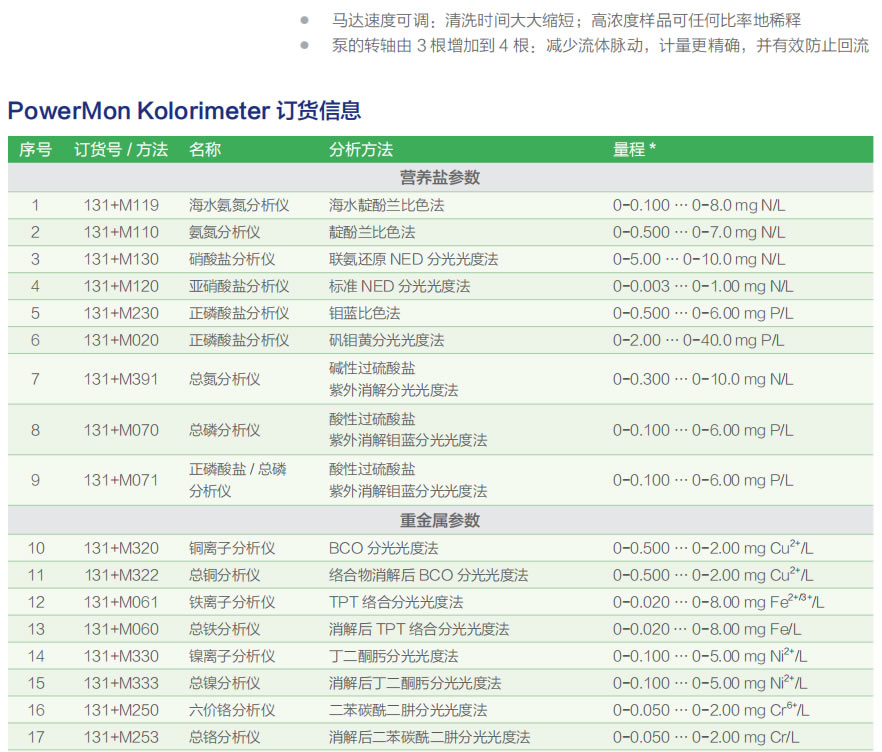Viewport: 882px width, 752px height.
Task: Select the method "钒钼黄分光光度法"
Action: pyautogui.click(x=386, y=340)
